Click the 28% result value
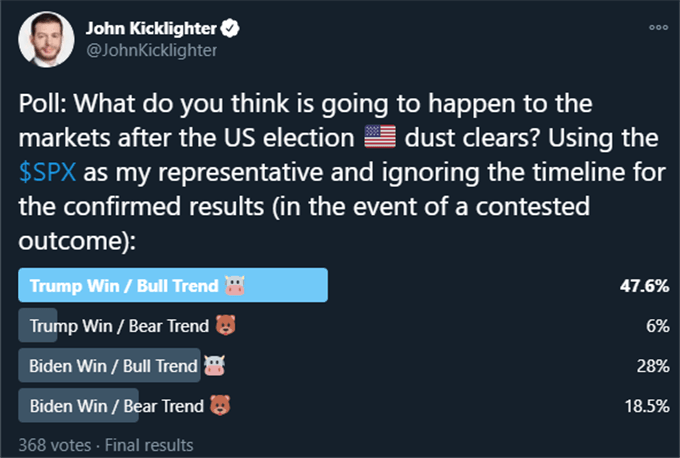 click(653, 366)
